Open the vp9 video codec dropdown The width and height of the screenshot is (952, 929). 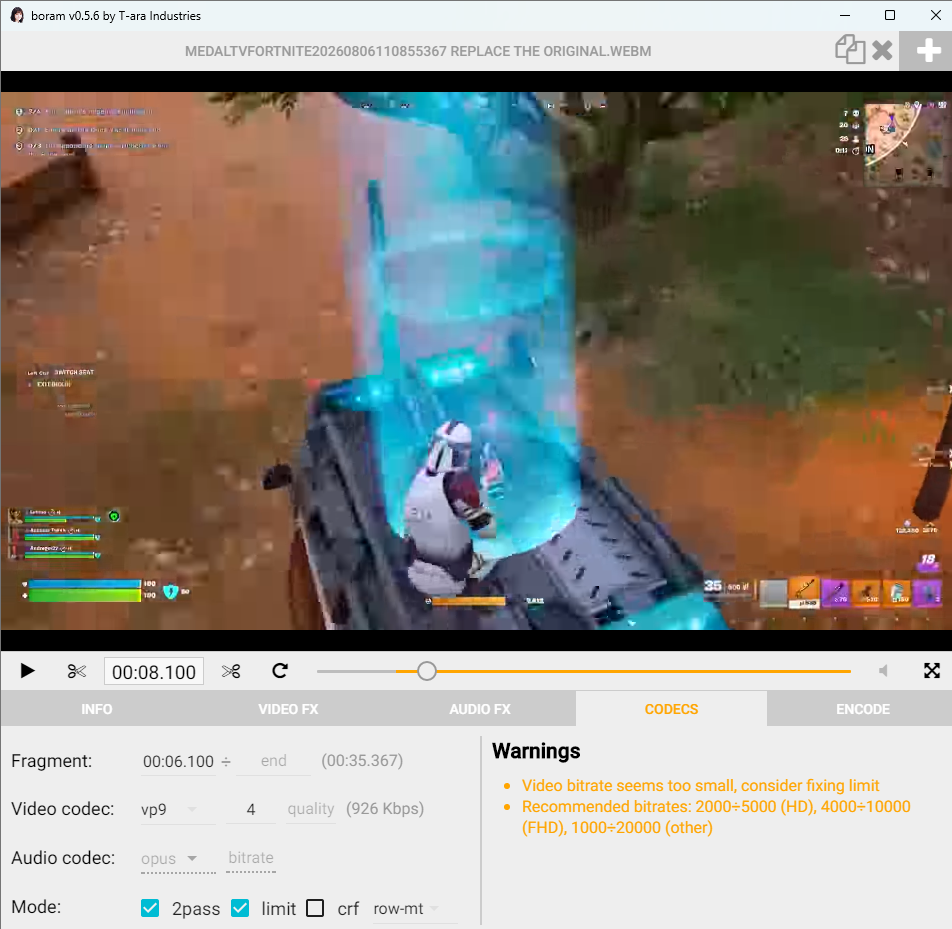tap(178, 810)
